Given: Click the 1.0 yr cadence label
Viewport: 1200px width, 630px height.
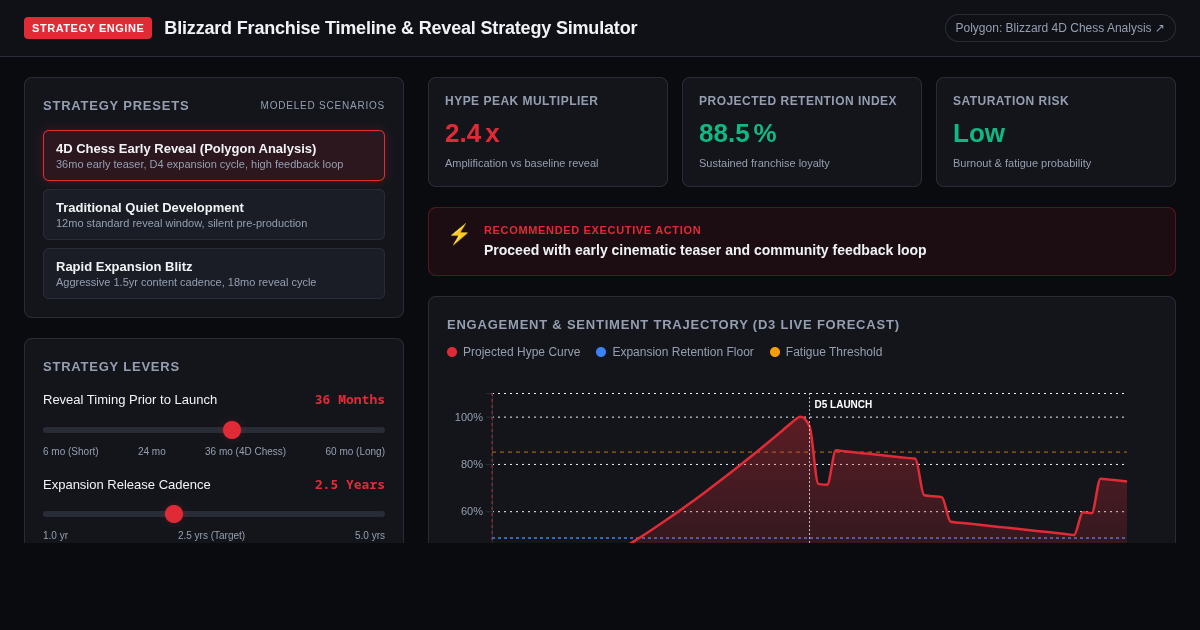Looking at the screenshot, I should (56, 535).
